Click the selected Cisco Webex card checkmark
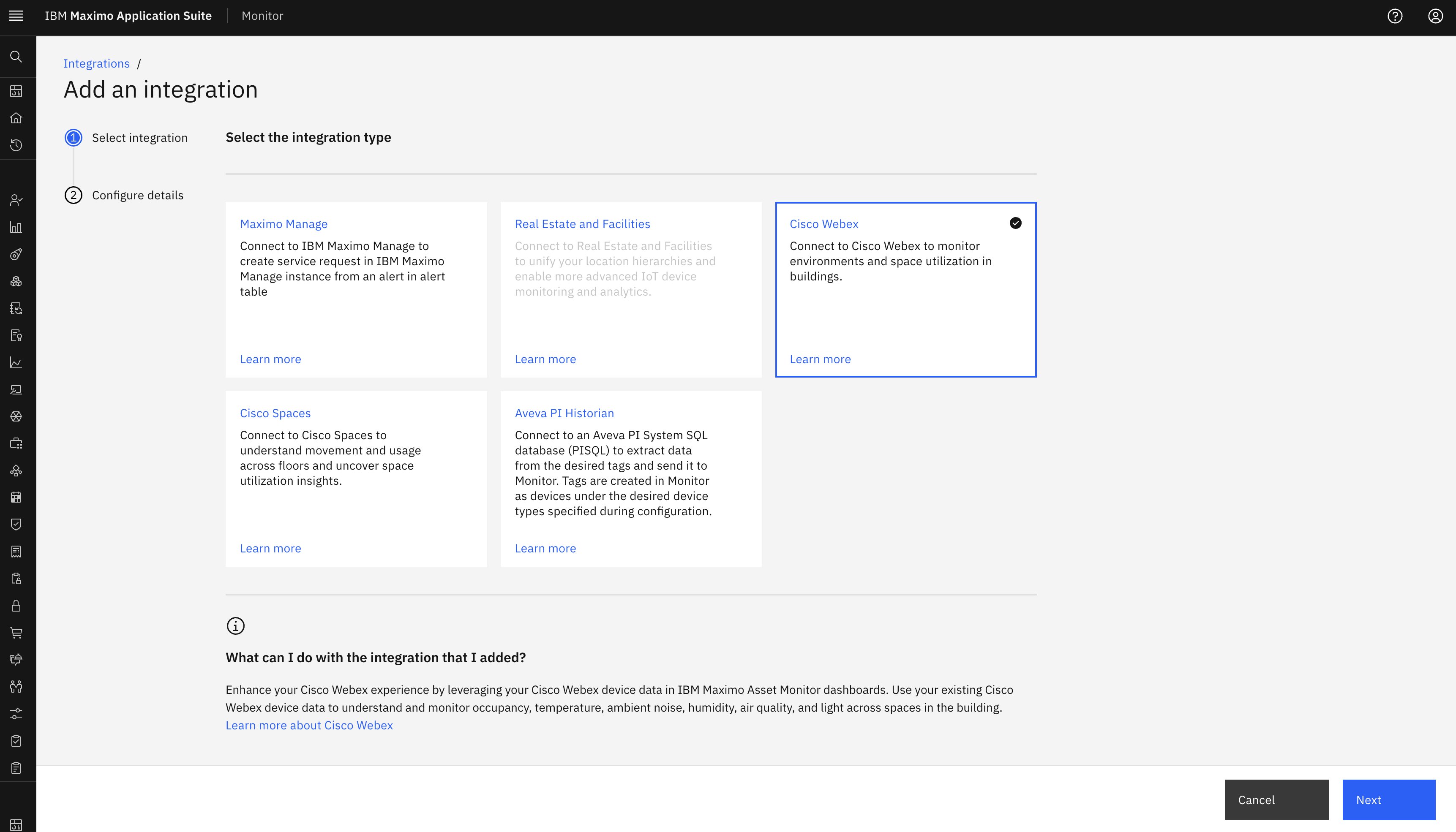1456x832 pixels. tap(1015, 223)
